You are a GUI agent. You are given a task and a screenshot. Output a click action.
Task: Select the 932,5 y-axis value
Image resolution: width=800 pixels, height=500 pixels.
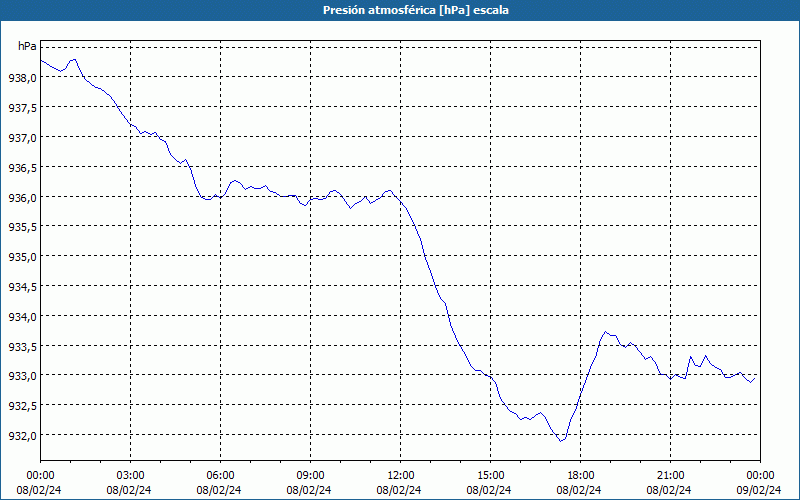point(22,406)
